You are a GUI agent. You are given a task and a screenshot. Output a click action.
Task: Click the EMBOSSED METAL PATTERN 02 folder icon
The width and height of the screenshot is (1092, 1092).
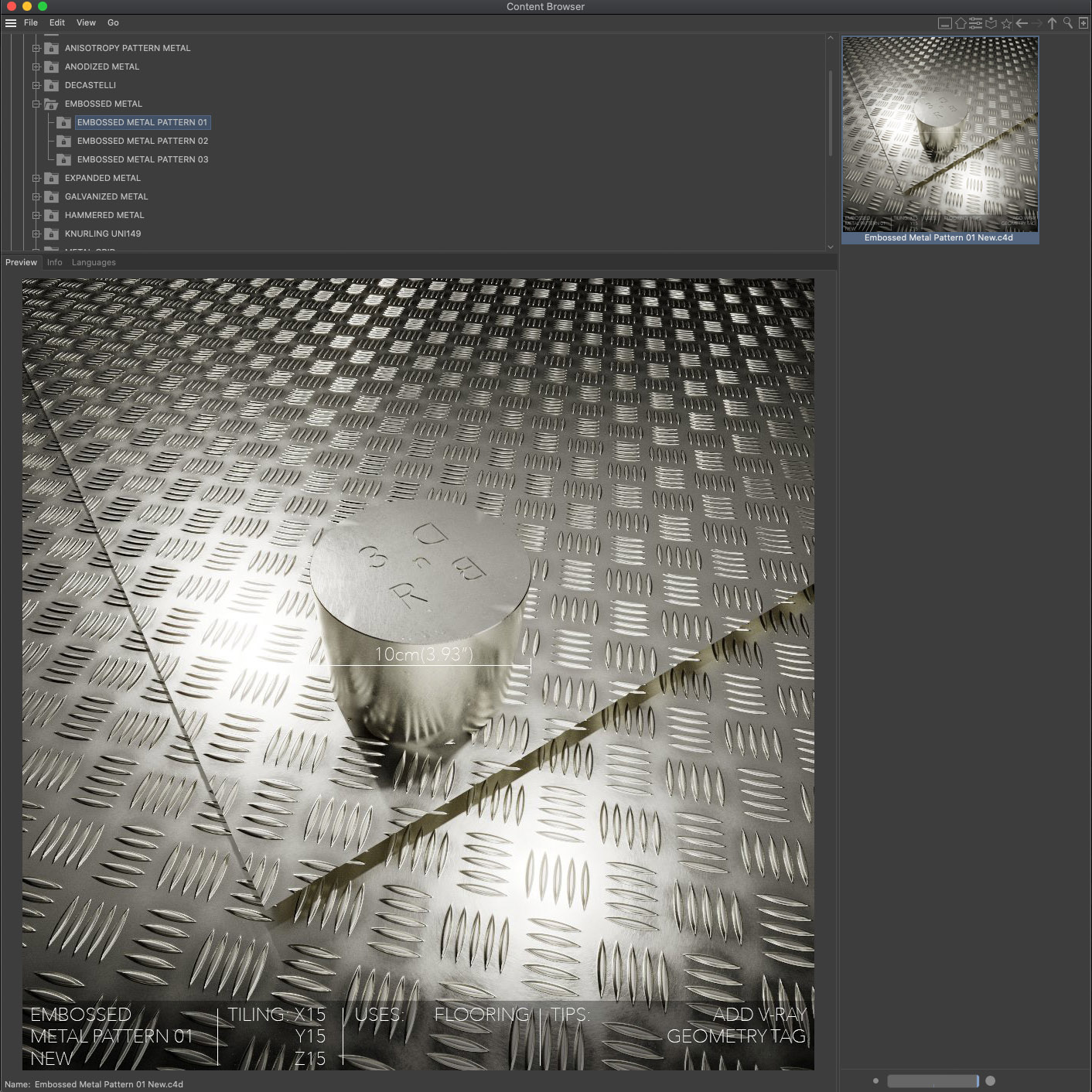pyautogui.click(x=64, y=141)
